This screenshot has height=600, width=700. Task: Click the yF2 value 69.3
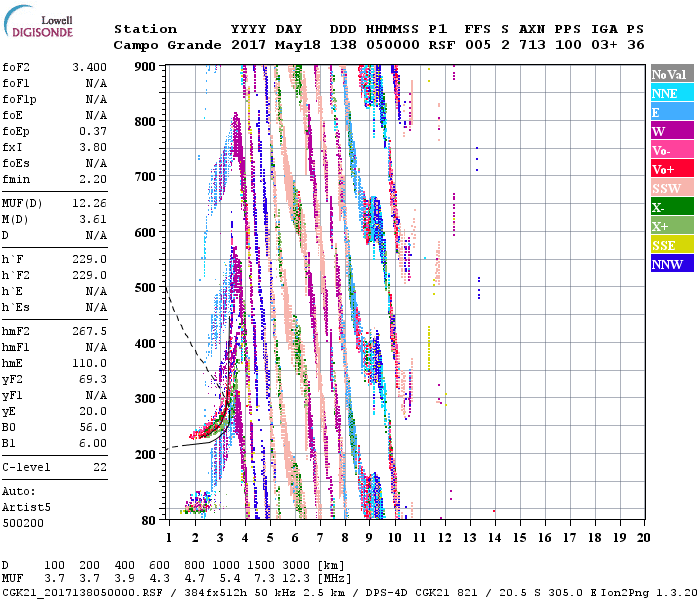93,379
